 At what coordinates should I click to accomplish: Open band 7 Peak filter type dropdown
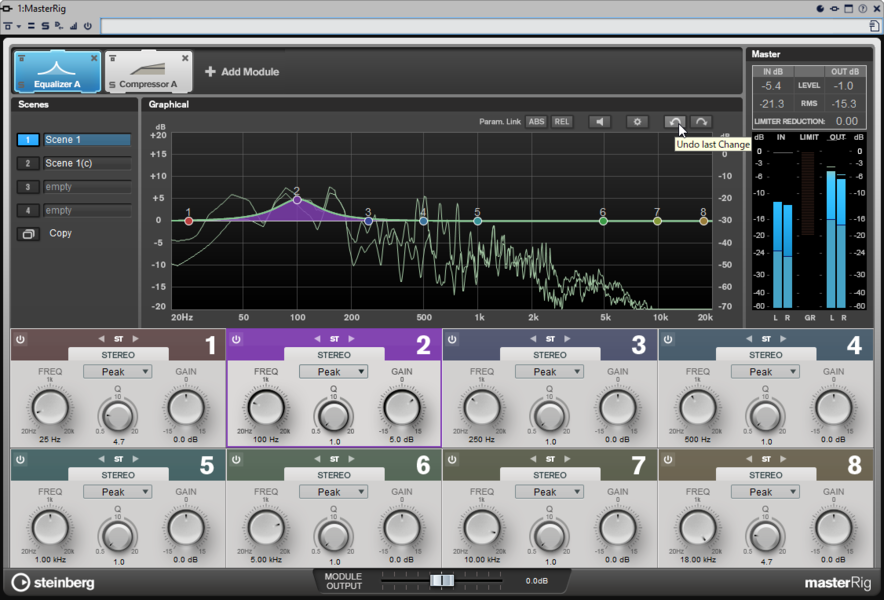pos(550,492)
